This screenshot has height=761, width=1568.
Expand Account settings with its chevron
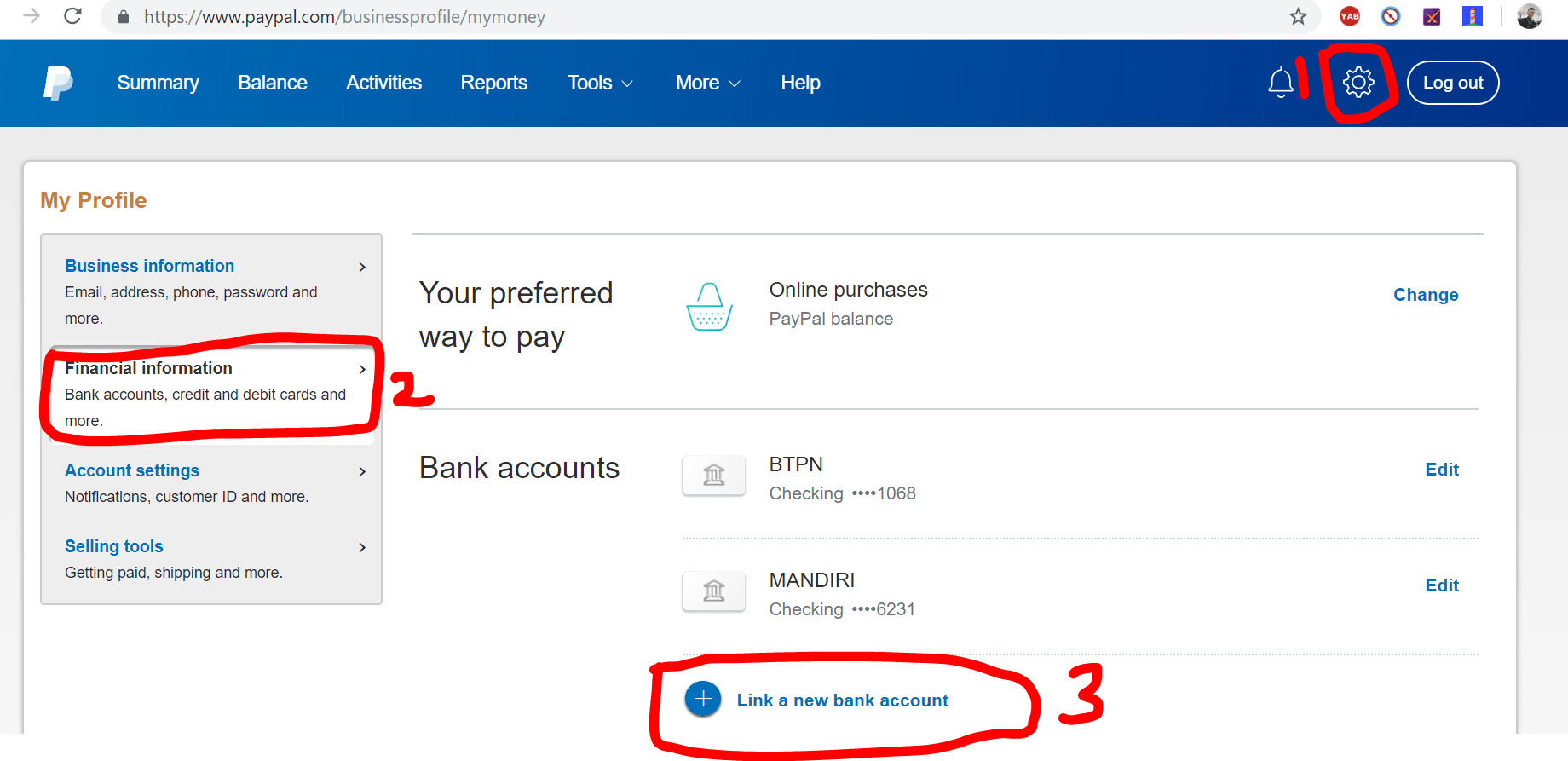[362, 471]
